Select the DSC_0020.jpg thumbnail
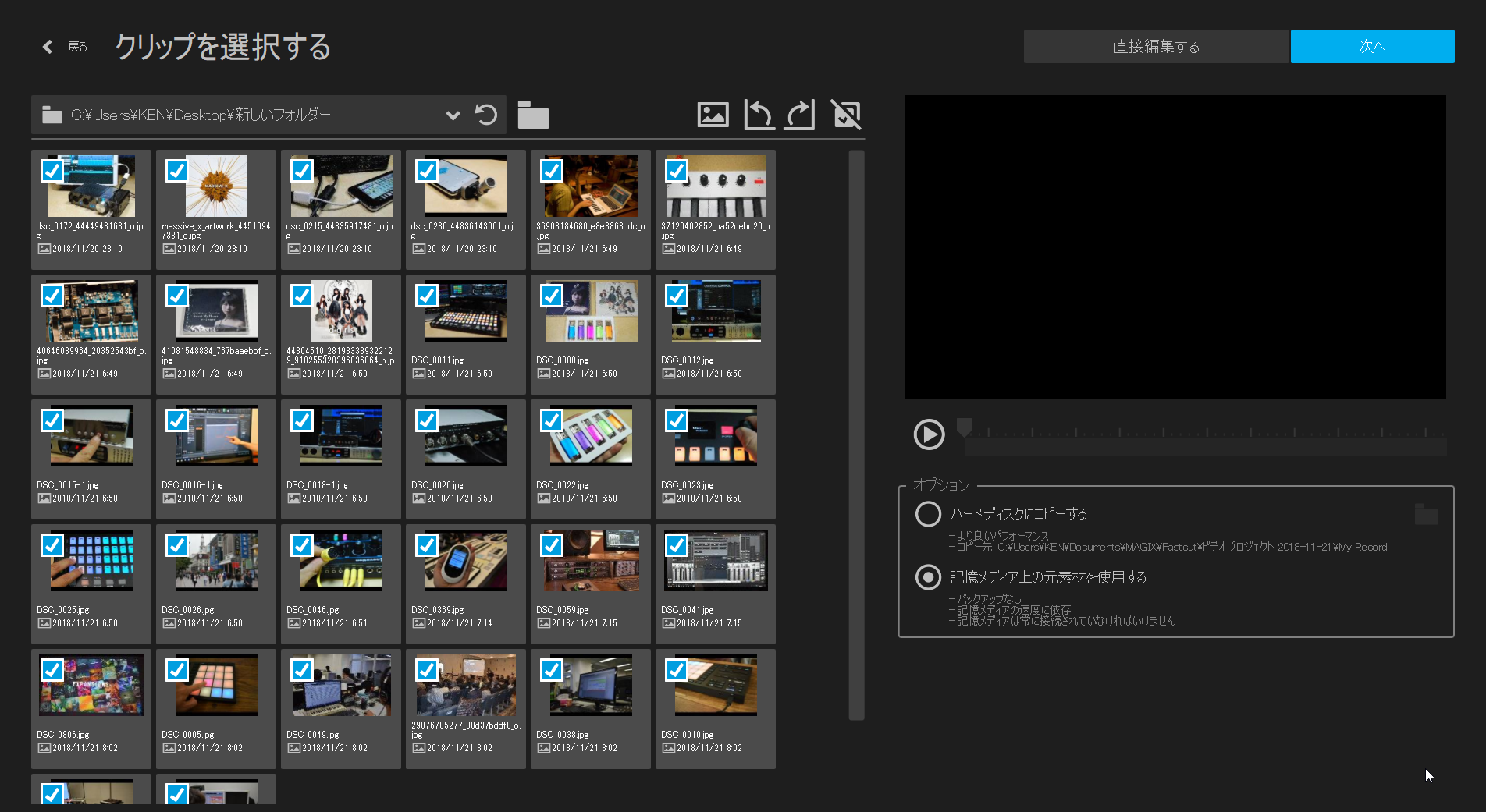This screenshot has height=812, width=1486. 466,435
